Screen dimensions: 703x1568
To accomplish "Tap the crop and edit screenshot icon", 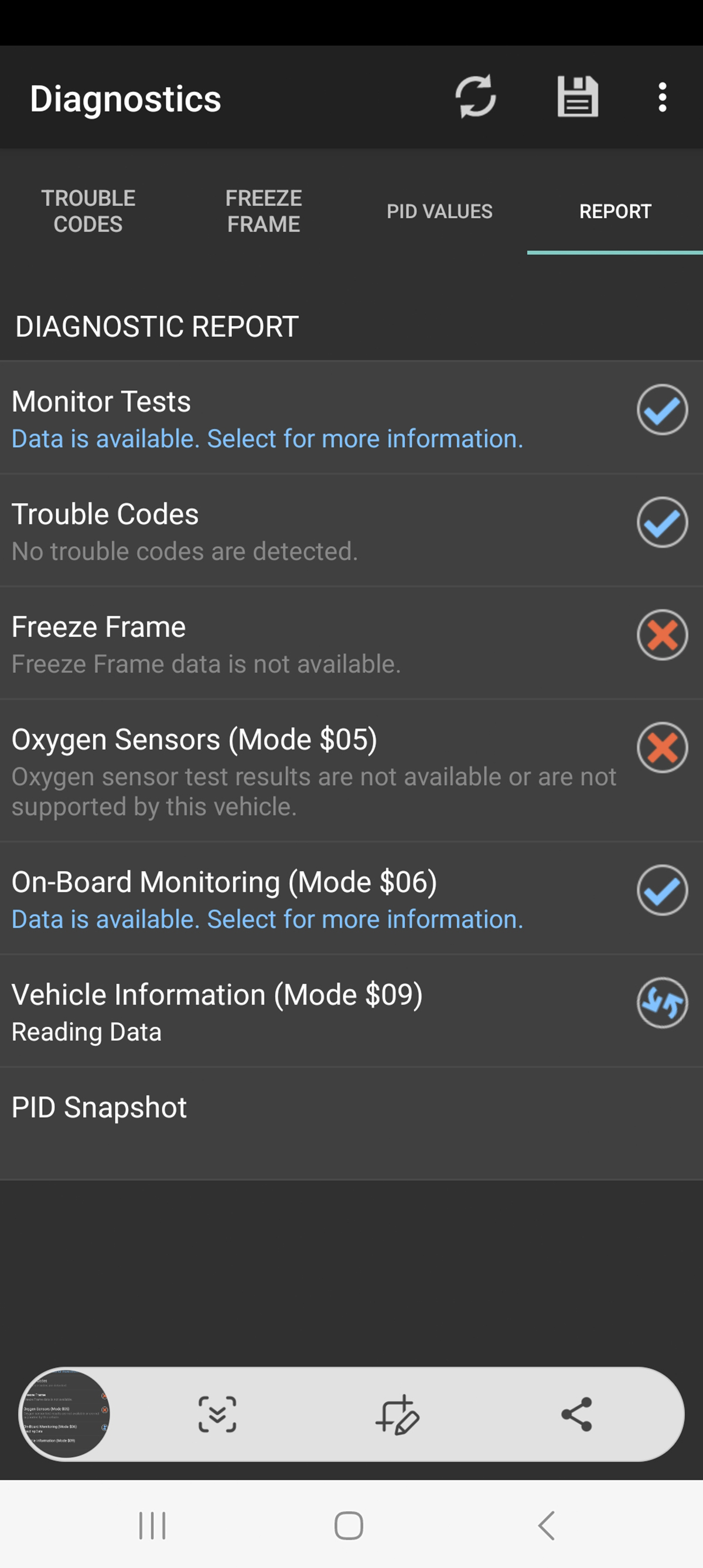I will 397,1414.
